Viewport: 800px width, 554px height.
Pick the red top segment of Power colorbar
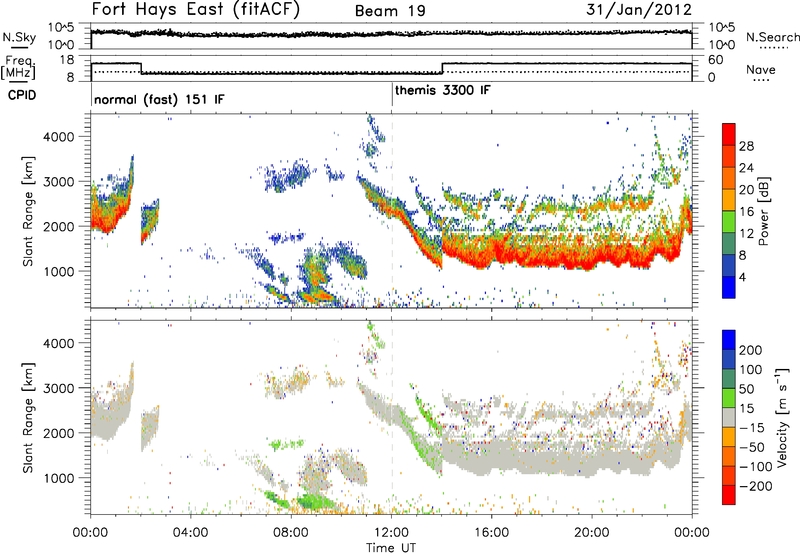pos(729,135)
